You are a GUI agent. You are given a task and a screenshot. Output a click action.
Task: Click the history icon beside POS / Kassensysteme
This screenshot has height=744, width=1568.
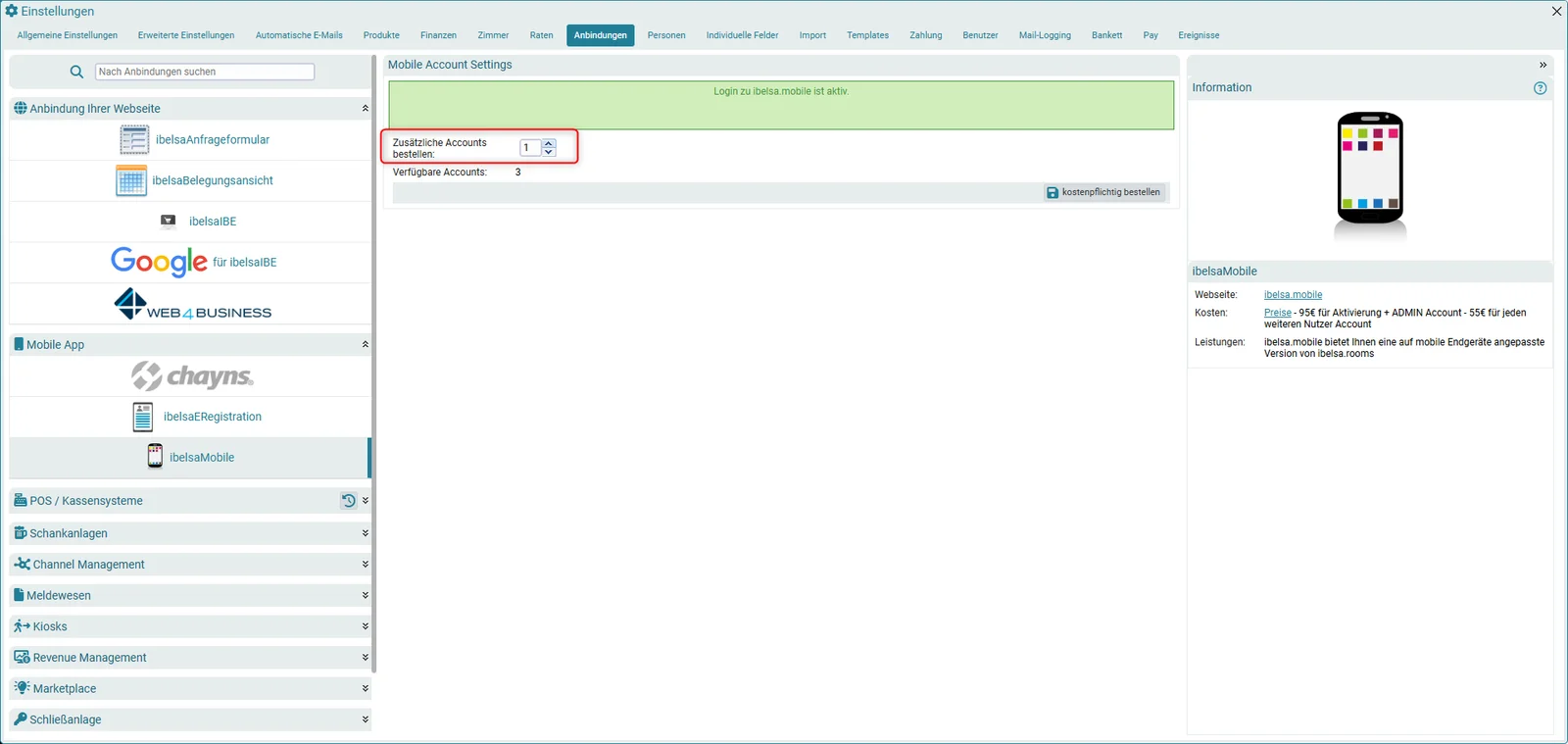[x=348, y=501]
